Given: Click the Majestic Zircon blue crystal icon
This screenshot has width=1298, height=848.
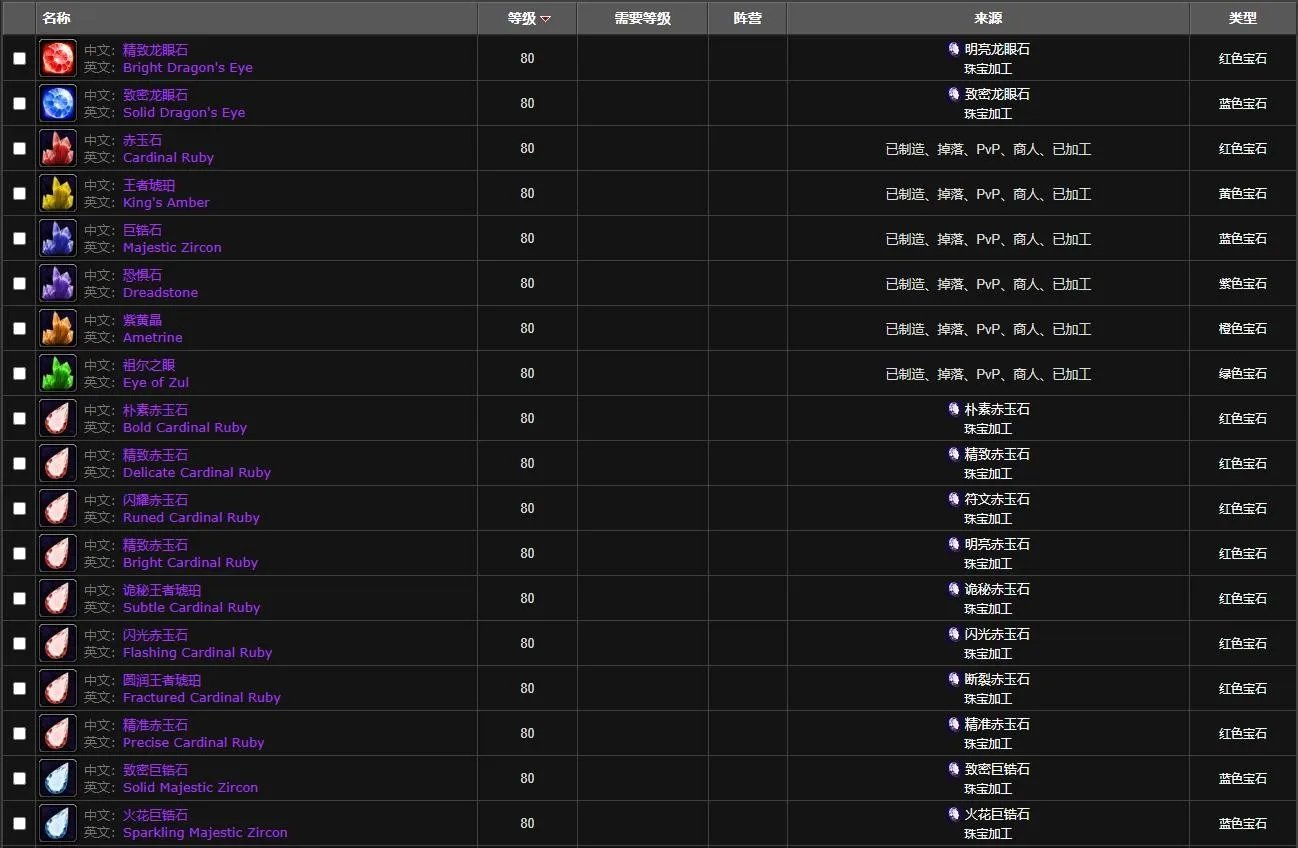Looking at the screenshot, I should [58, 238].
